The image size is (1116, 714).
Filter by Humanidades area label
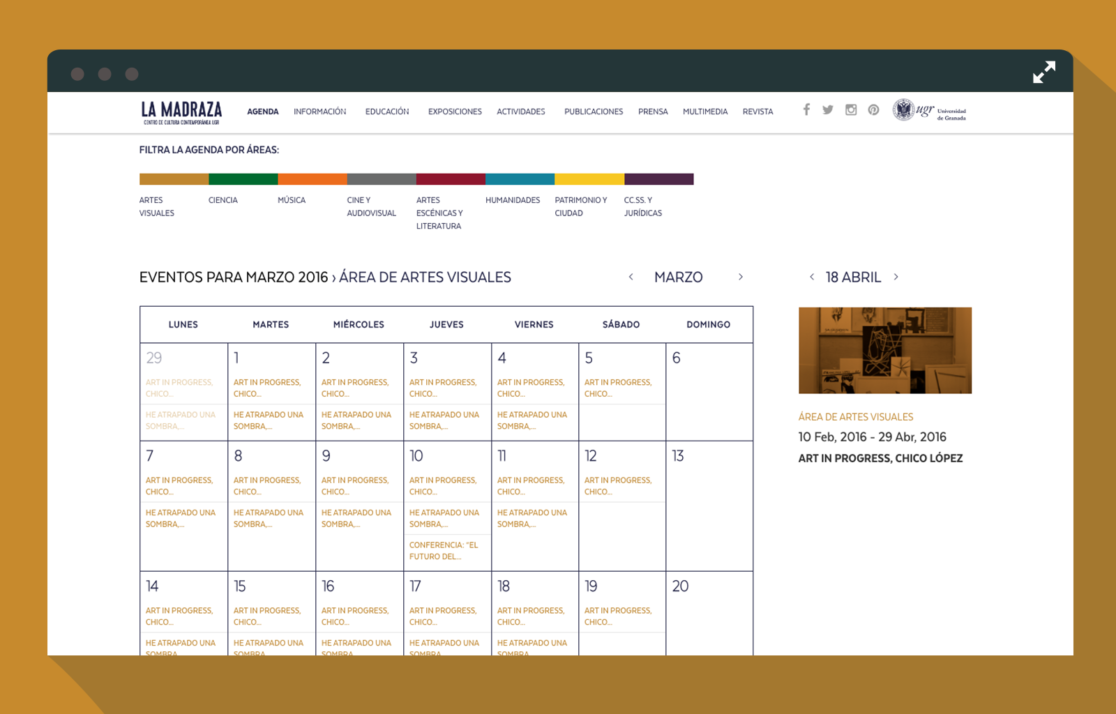pyautogui.click(x=512, y=200)
